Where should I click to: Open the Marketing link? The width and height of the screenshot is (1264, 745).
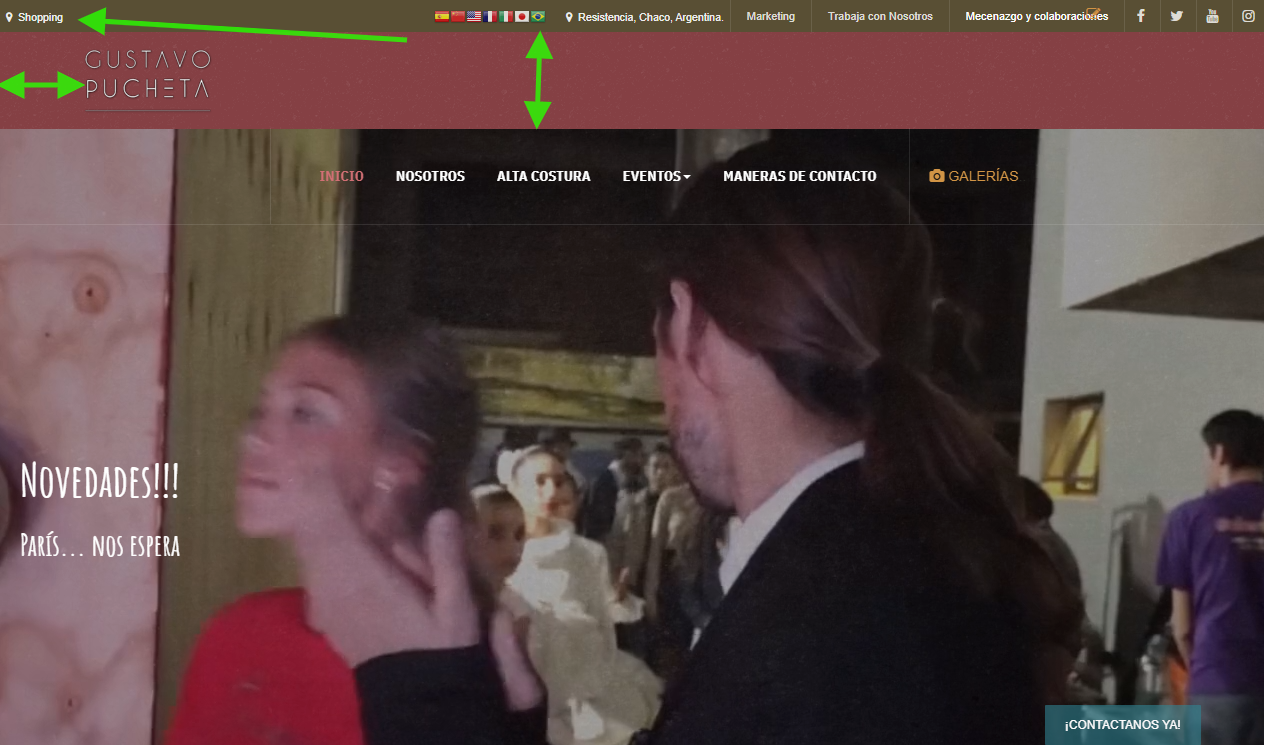pos(771,16)
